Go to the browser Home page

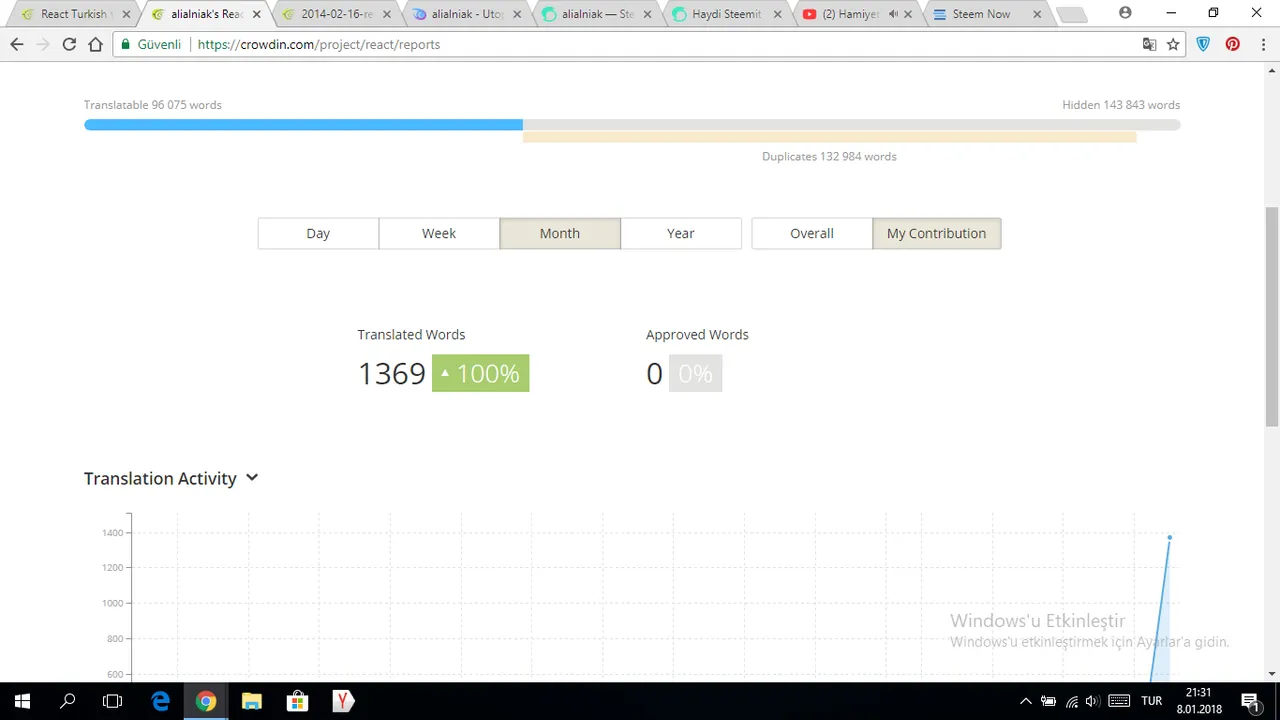95,44
